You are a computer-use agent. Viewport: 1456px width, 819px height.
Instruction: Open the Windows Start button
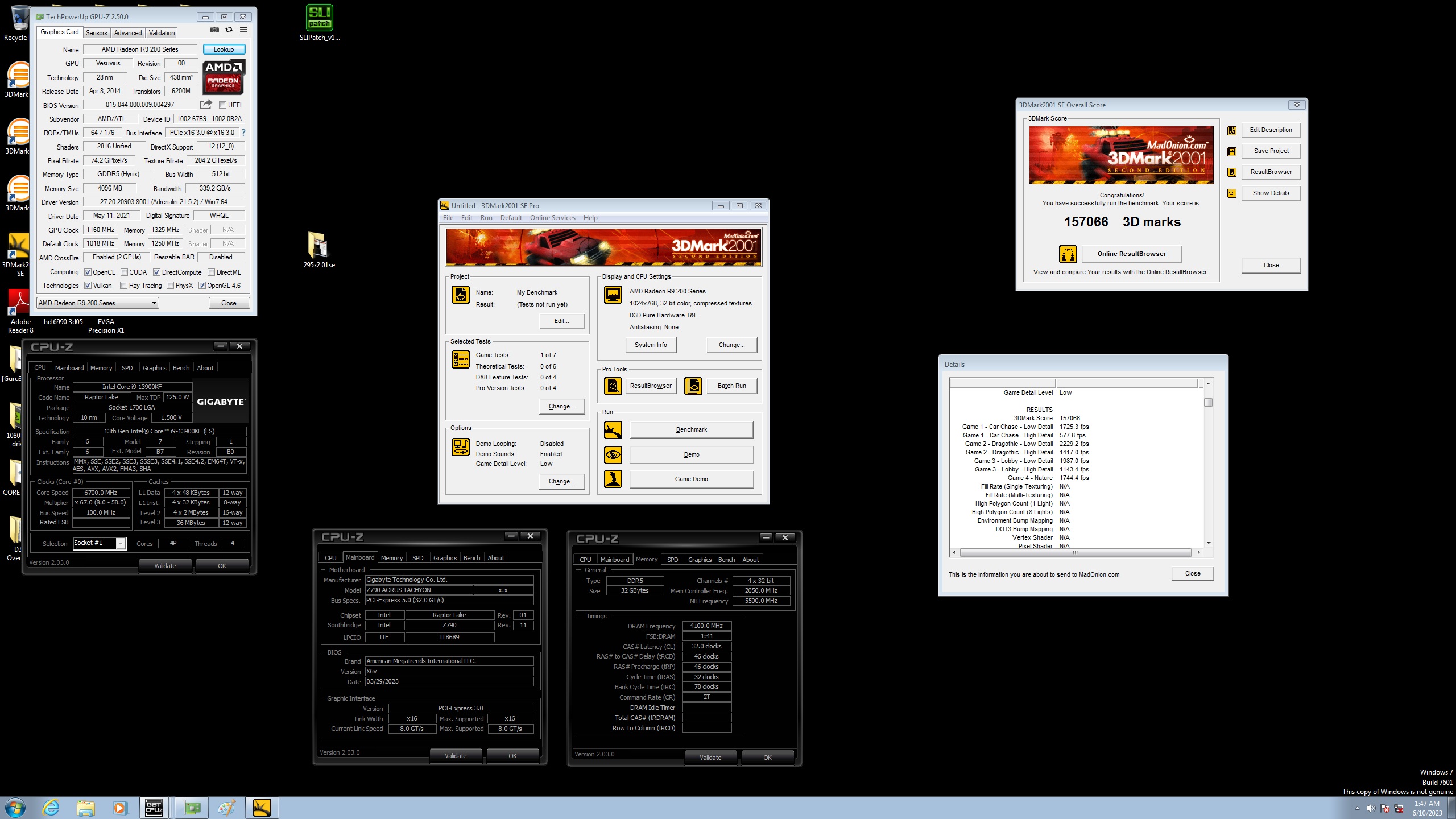coord(15,808)
